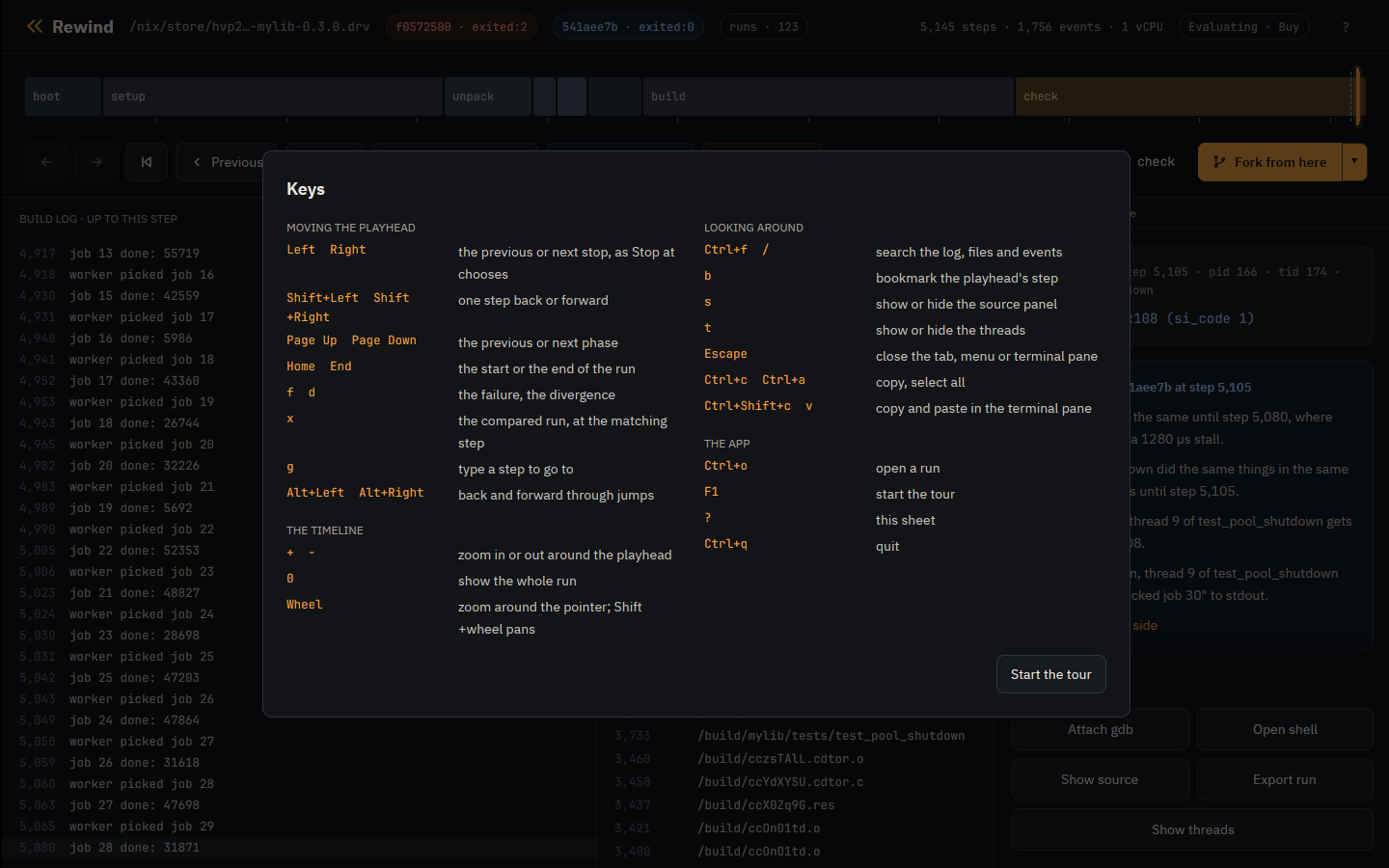Click the side link in diff panel
Screen dimensions: 1389x868
pyautogui.click(x=1145, y=625)
